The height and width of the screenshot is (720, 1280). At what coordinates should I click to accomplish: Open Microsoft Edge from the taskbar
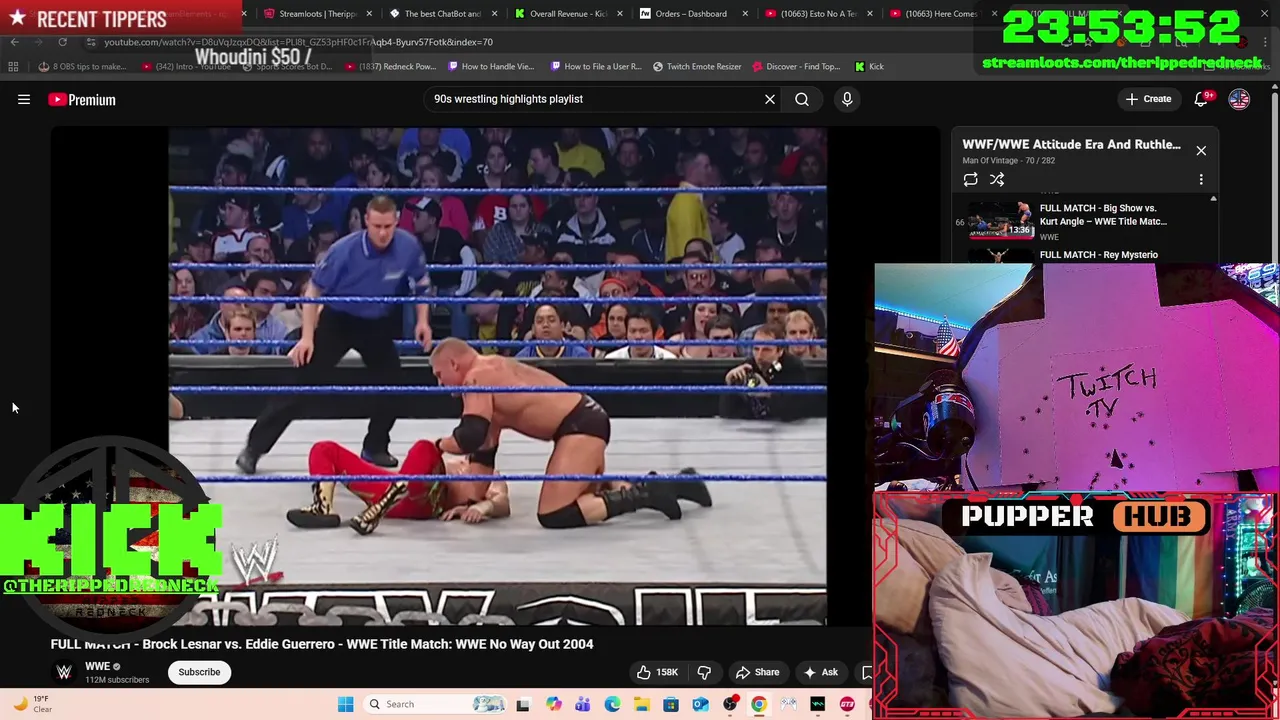pos(612,704)
